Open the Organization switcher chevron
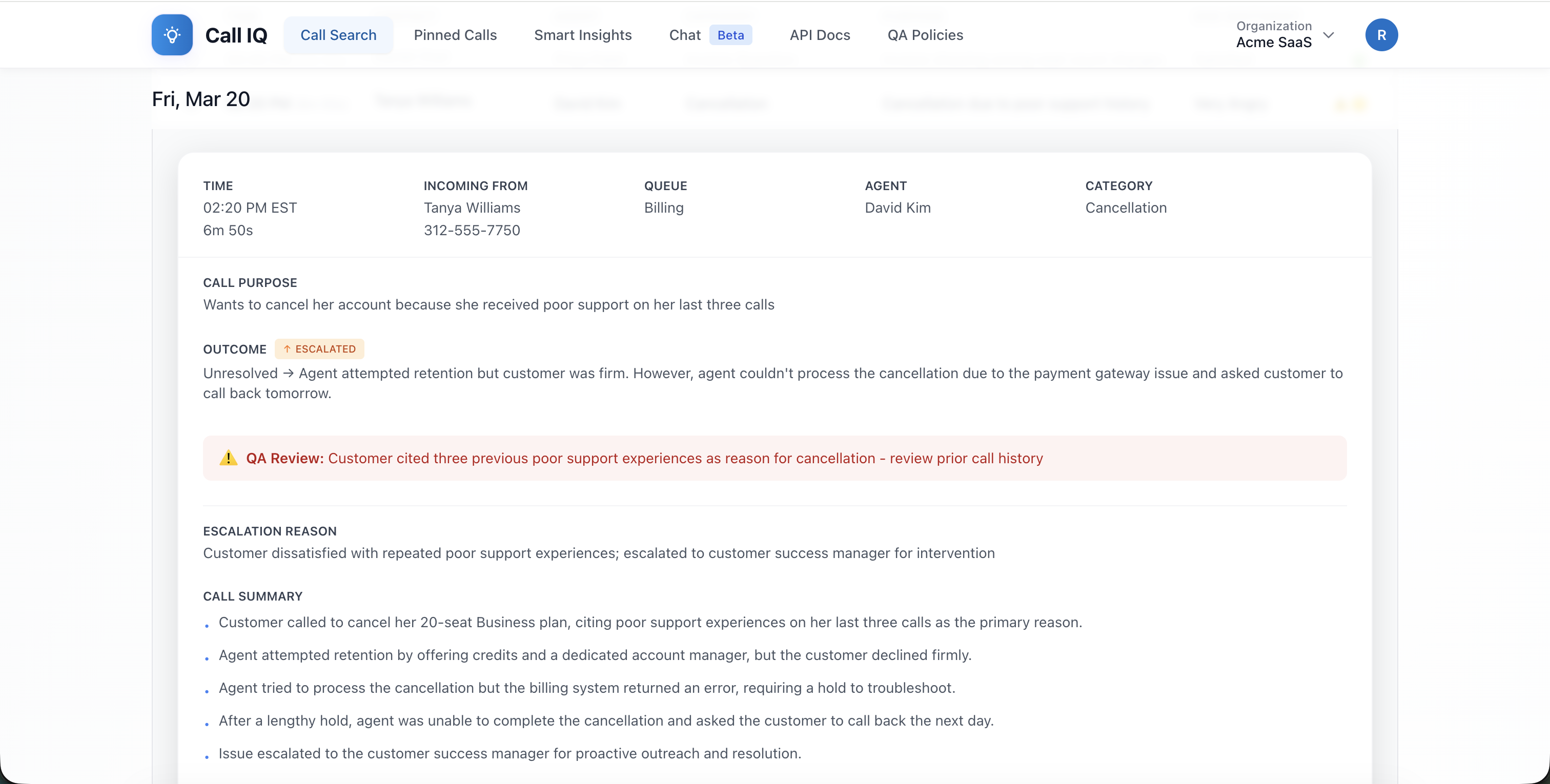This screenshot has width=1550, height=784. pos(1329,35)
